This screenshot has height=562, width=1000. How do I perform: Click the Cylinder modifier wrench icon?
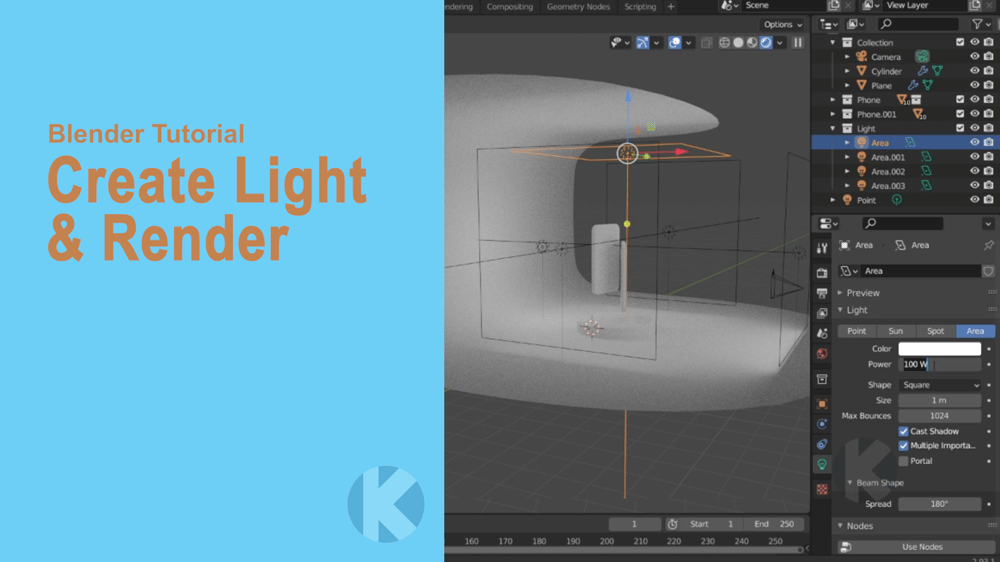click(x=922, y=71)
